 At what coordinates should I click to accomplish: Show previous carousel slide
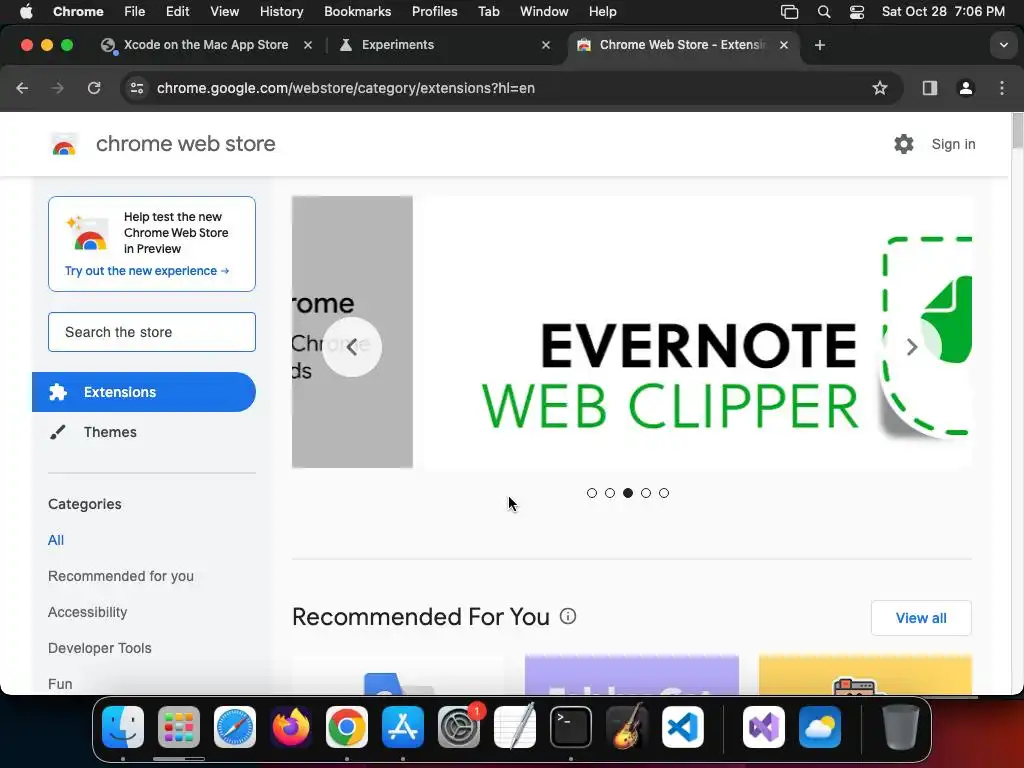point(352,347)
